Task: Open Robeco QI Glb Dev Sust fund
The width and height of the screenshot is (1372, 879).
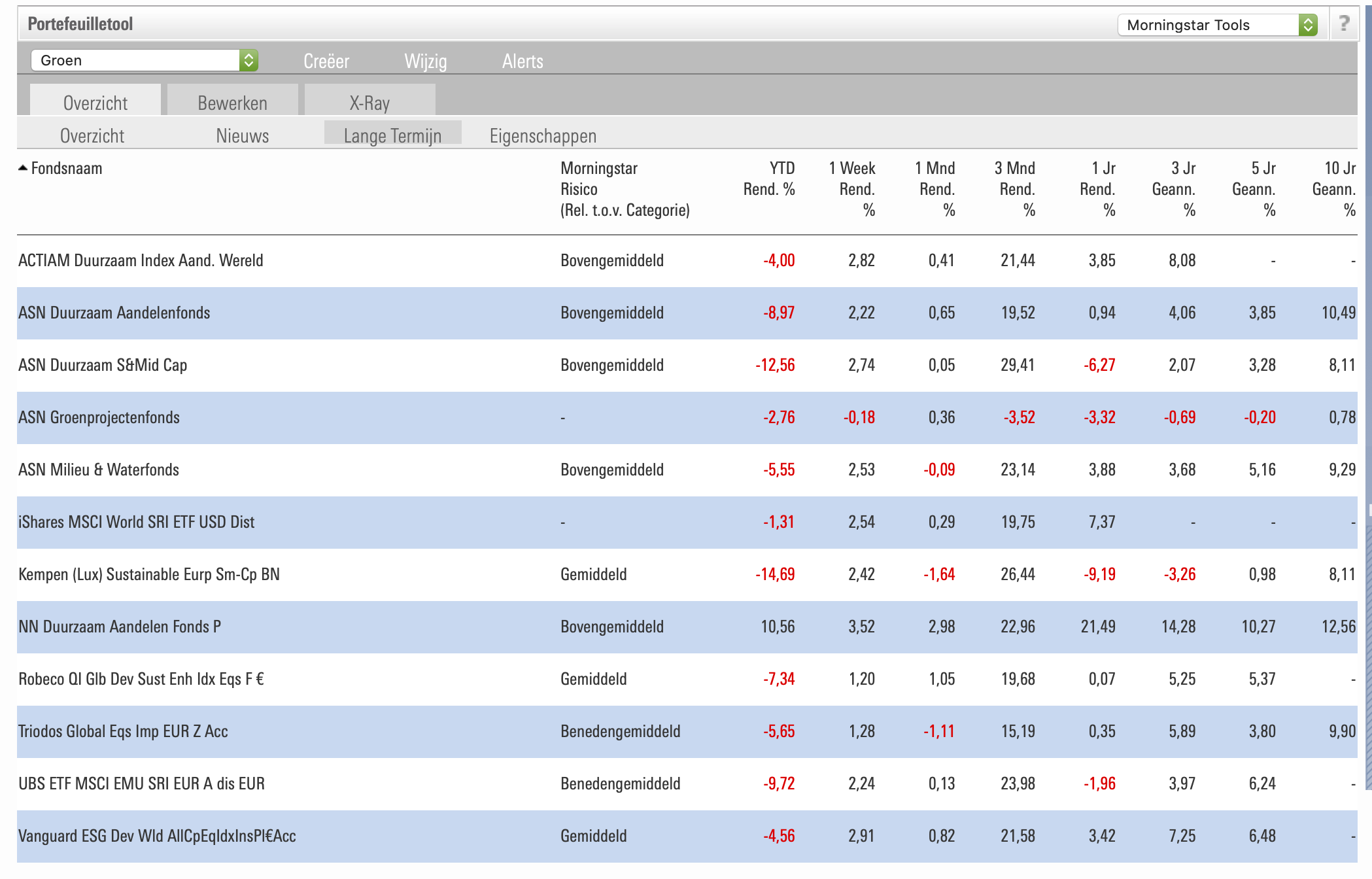Action: point(141,679)
